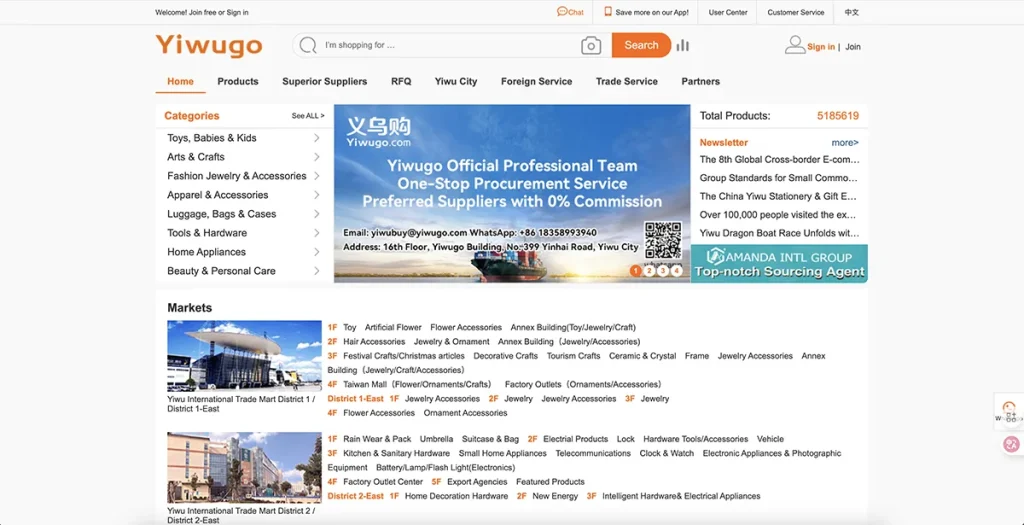Expand Apparel & Accessories category arrow

[317, 195]
